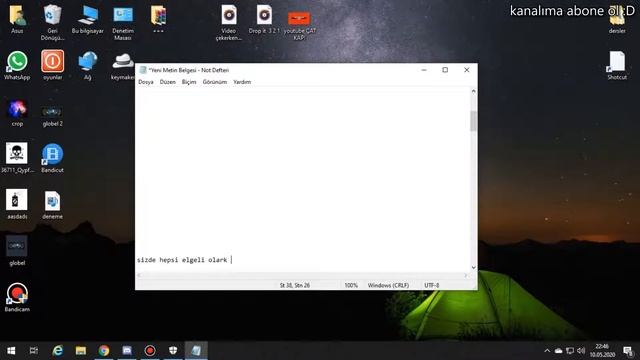Screen dimensions: 640x360
Task: Maximize the Notepad window
Action: pos(445,70)
